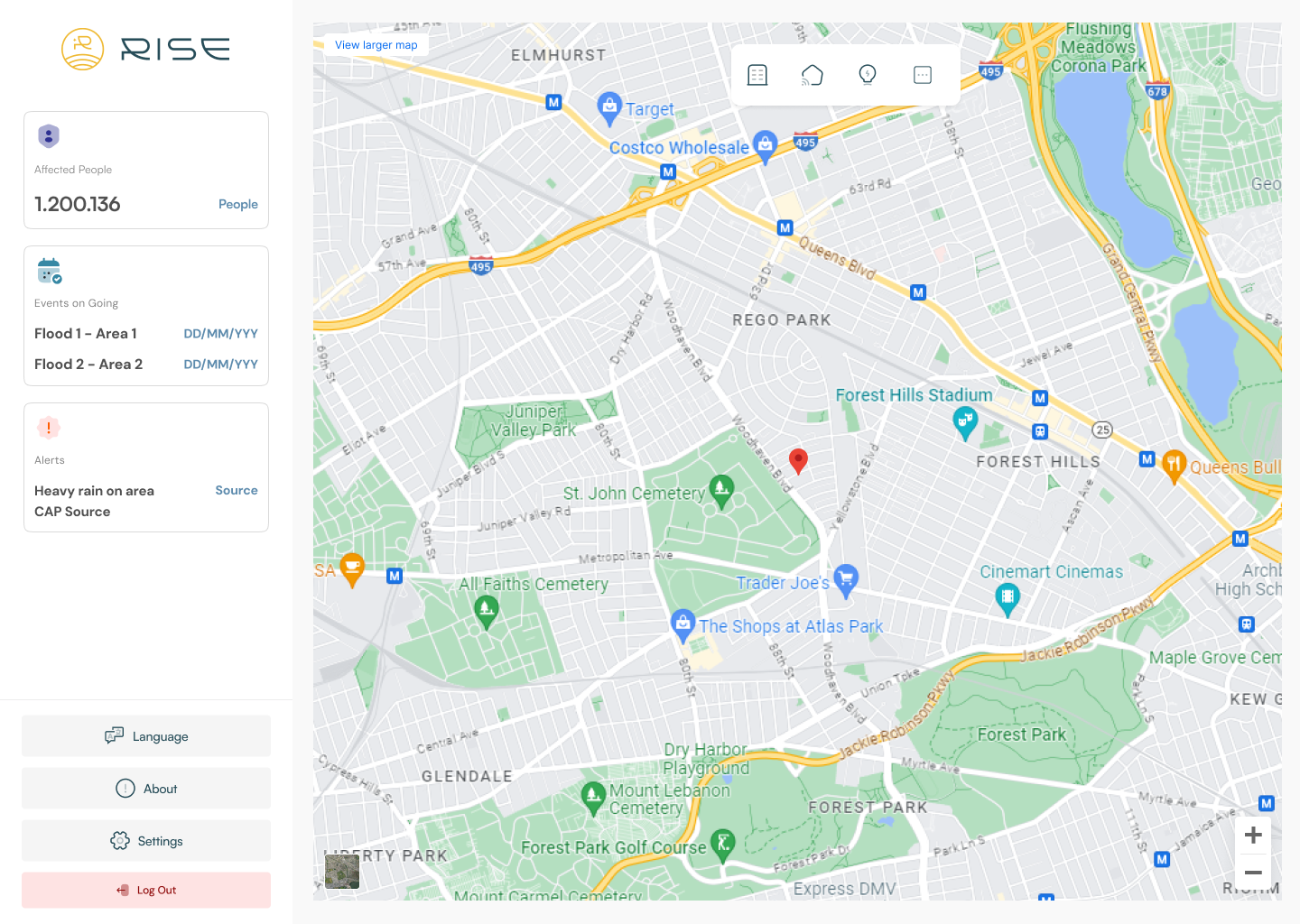Screen dimensions: 1300x924
Task: Select the Flood 1 - Area 1 event
Action: click(x=86, y=334)
